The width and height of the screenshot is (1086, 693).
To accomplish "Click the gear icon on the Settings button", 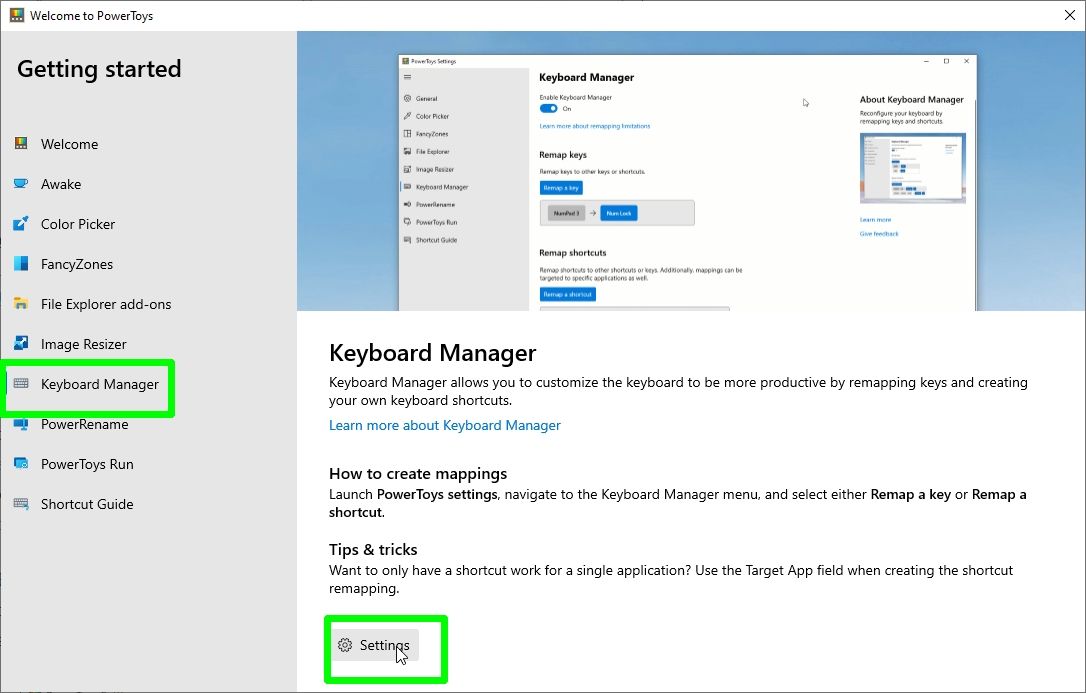I will [x=345, y=645].
